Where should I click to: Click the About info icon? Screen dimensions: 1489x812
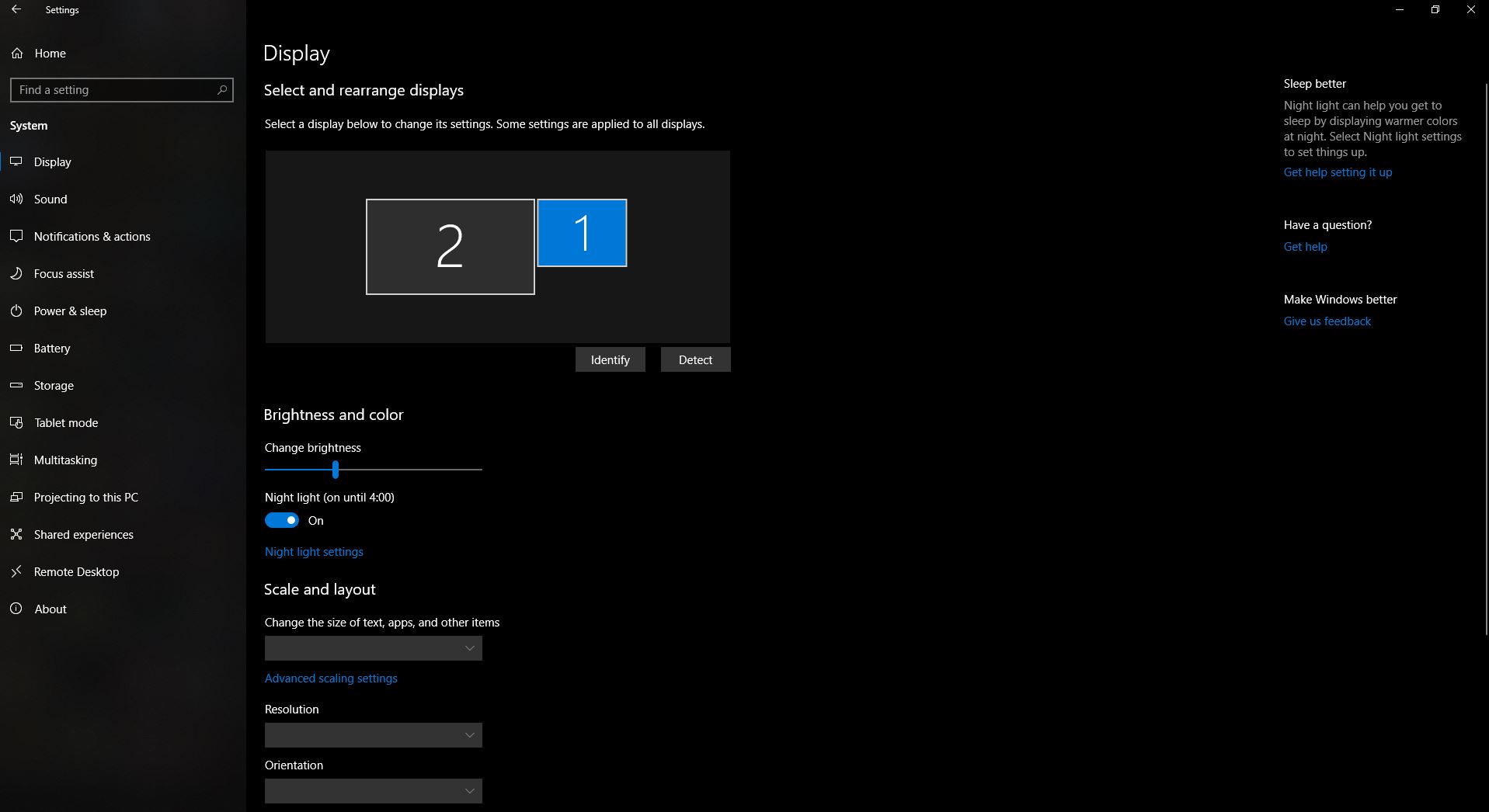coord(16,609)
